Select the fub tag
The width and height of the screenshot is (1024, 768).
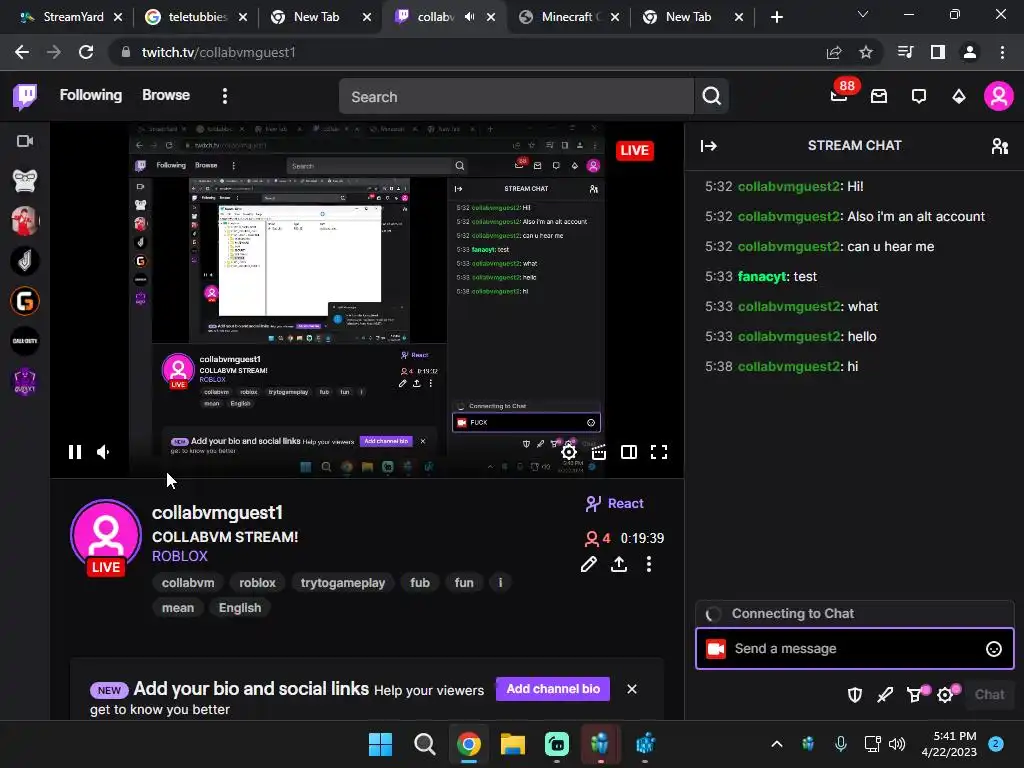click(x=420, y=583)
